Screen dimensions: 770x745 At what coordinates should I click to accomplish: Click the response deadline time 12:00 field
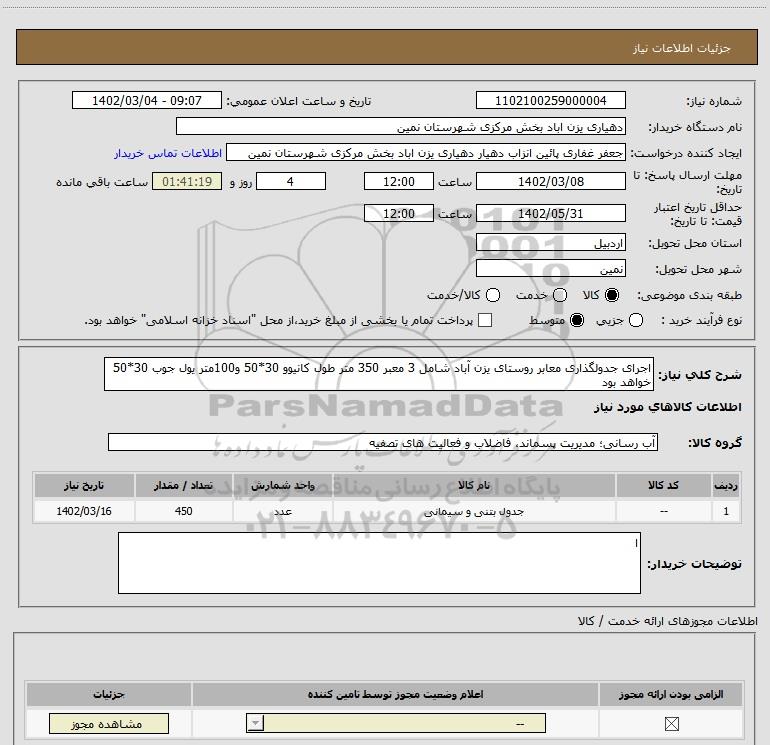tap(399, 182)
